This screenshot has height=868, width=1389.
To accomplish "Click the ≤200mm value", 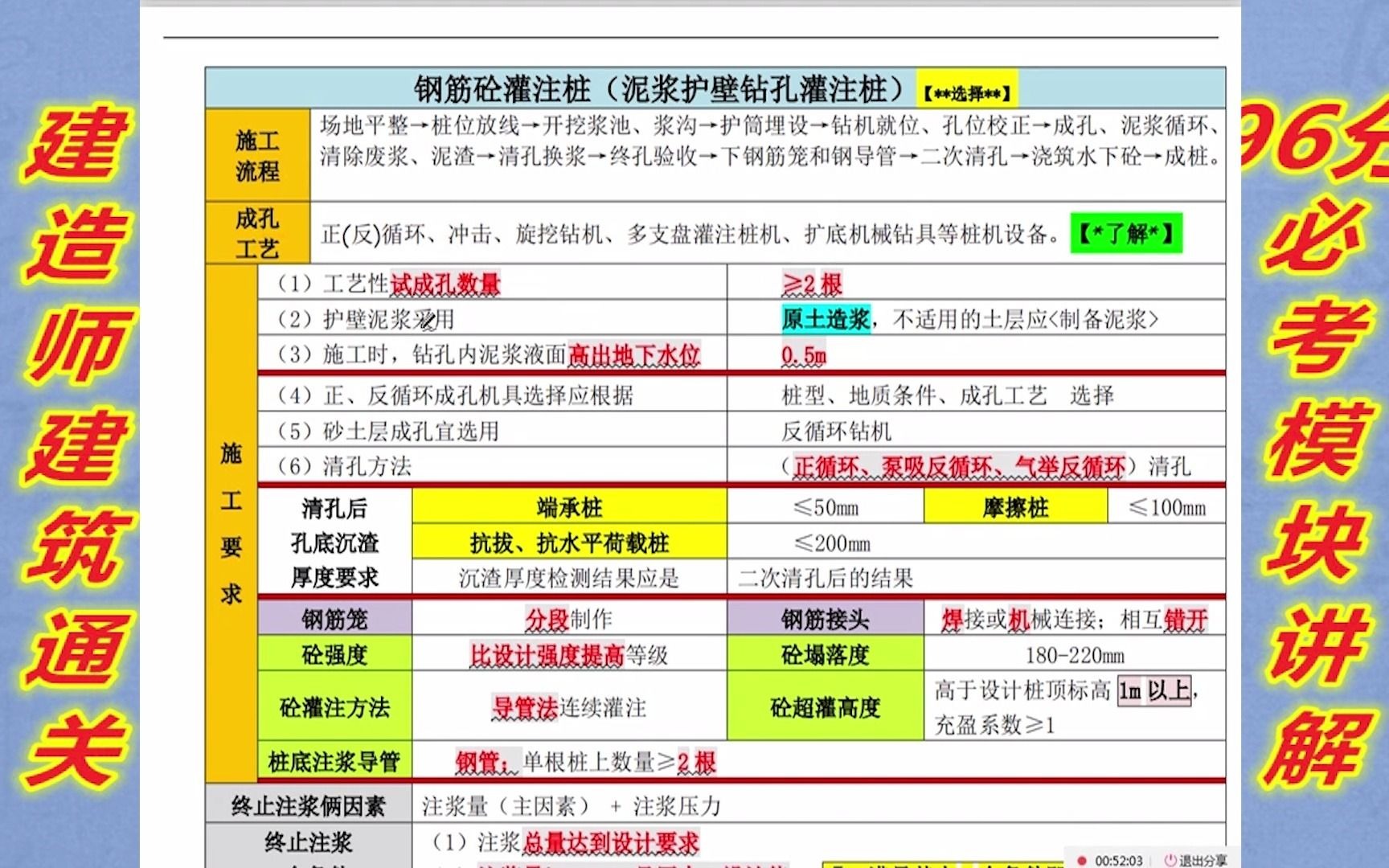I will pos(832,543).
